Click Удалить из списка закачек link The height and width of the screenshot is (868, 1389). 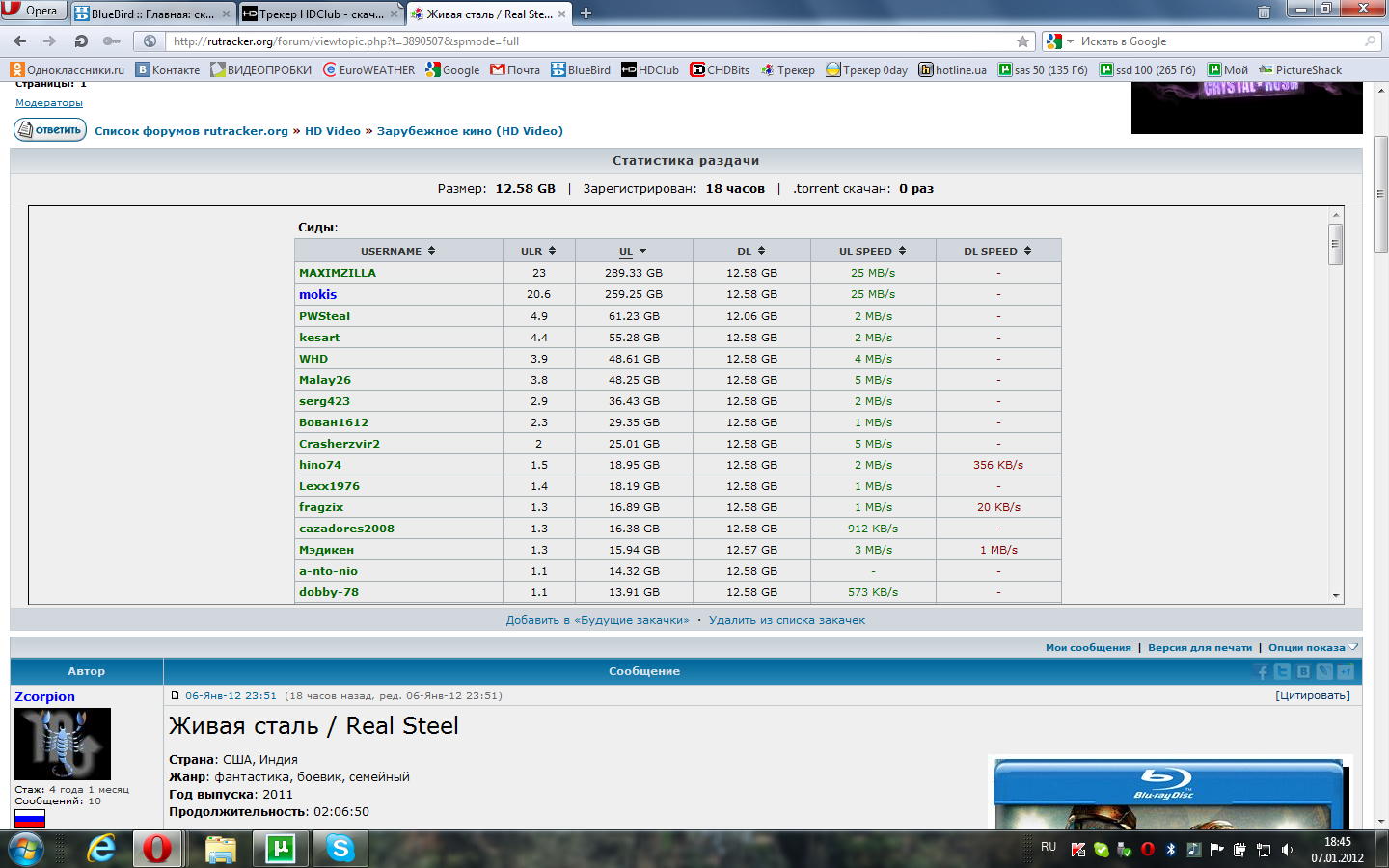(787, 620)
